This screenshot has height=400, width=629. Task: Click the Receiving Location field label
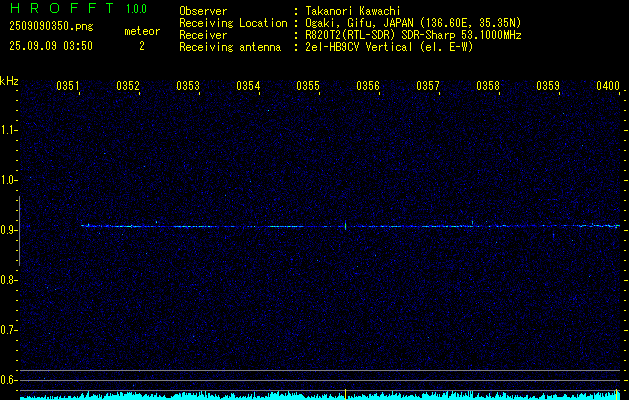[233, 23]
